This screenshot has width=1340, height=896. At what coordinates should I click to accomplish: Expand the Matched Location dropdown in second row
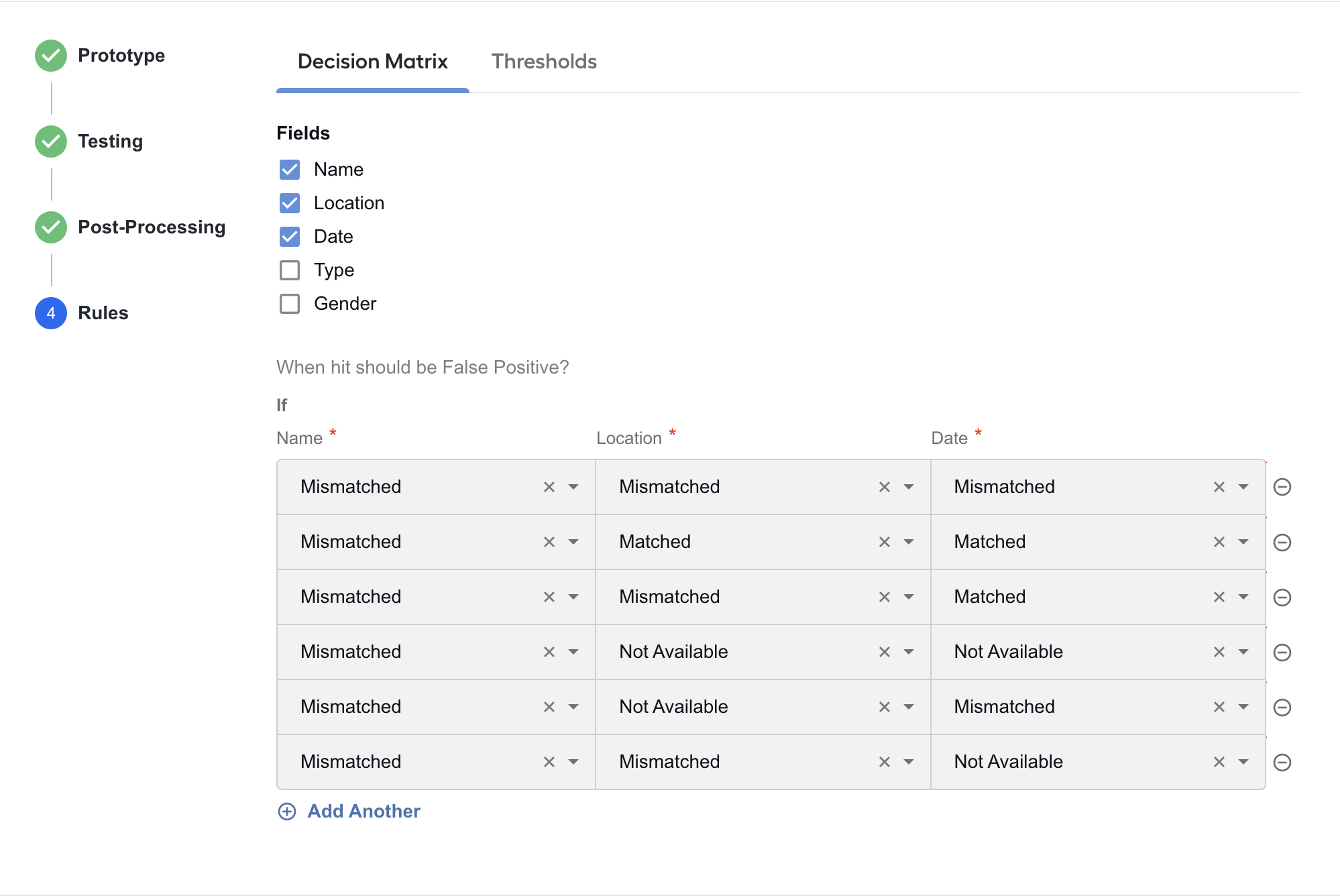909,542
